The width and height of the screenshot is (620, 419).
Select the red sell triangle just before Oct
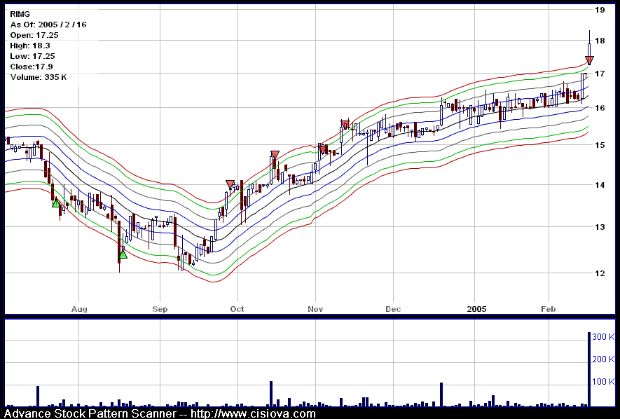pyautogui.click(x=230, y=184)
